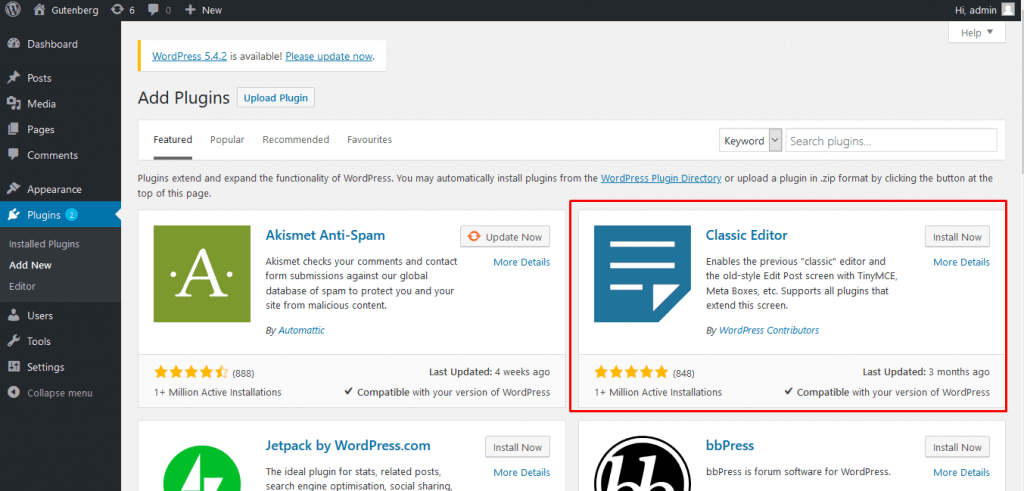Click Akismet star rating
The width and height of the screenshot is (1024, 491).
[x=191, y=372]
